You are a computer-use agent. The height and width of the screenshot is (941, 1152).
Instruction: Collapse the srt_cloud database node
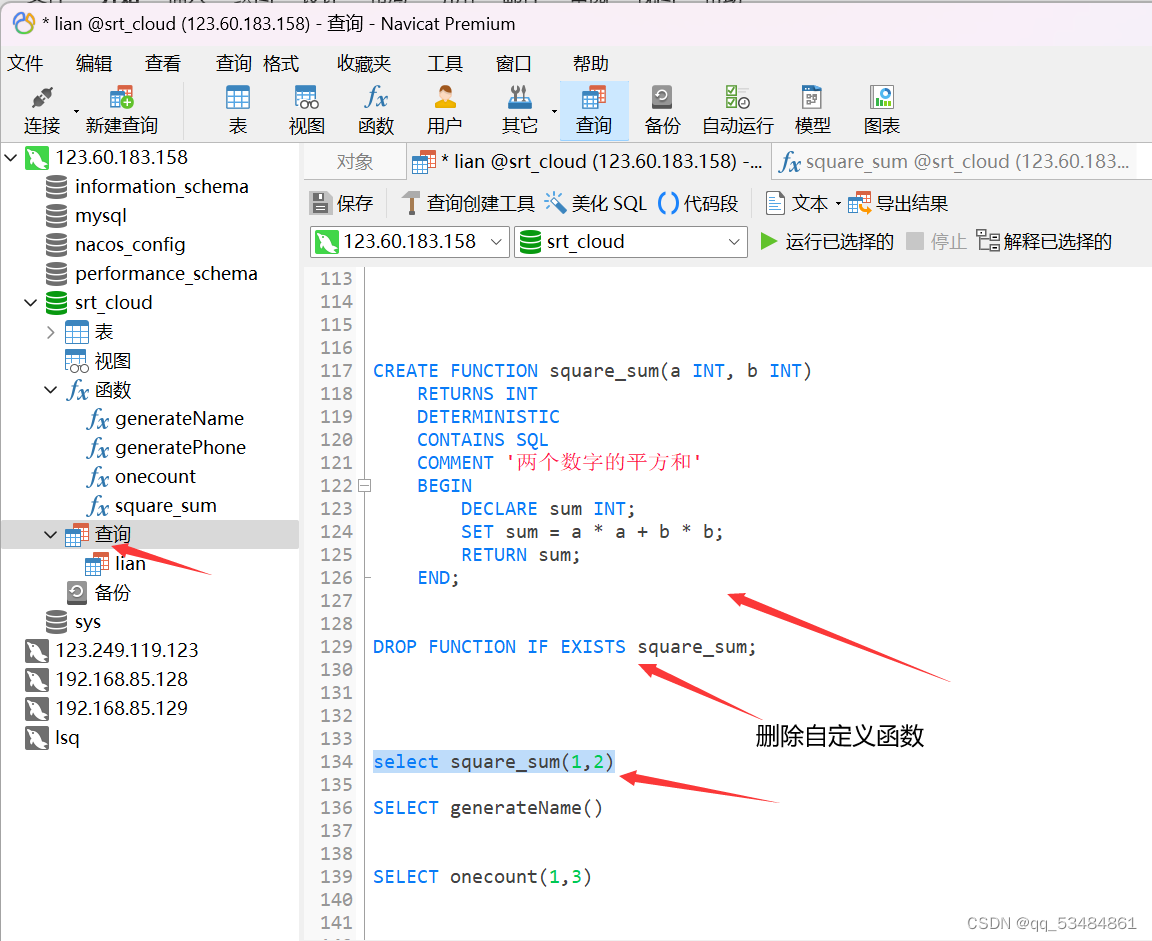tap(30, 302)
